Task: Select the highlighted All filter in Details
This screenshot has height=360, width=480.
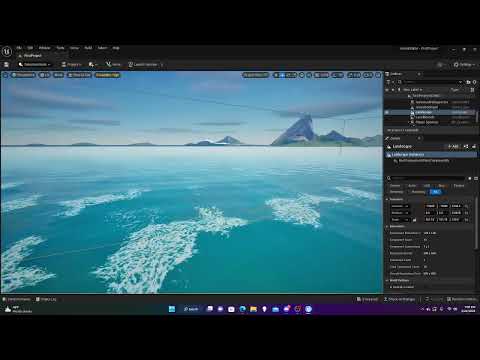Action: [x=435, y=192]
